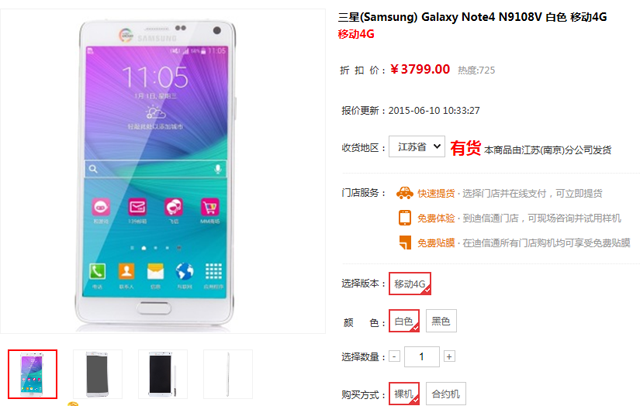Image resolution: width=640 pixels, height=406 pixels.
Task: Decrease quantity with the minus button
Action: tap(394, 356)
